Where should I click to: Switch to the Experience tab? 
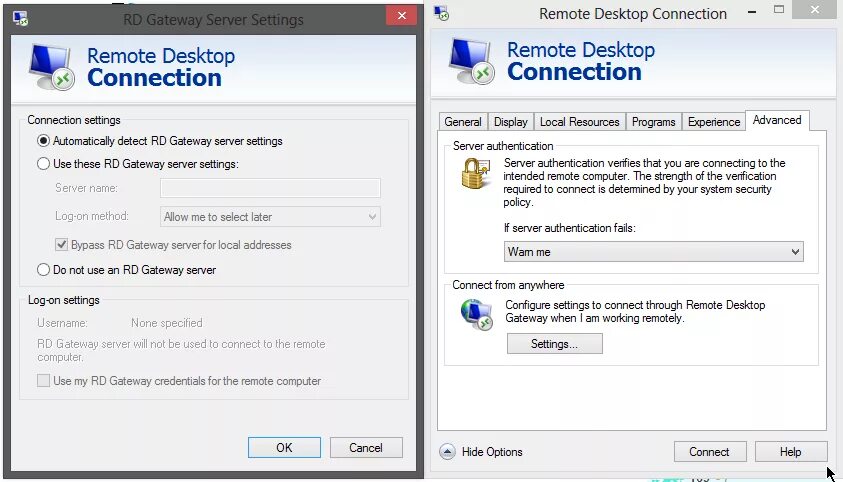tap(714, 122)
